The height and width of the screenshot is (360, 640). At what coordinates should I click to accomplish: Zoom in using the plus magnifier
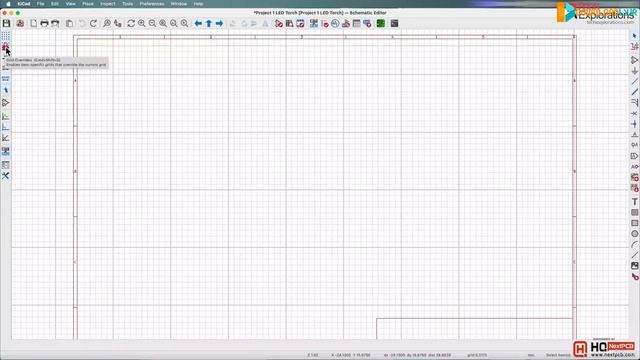point(142,23)
